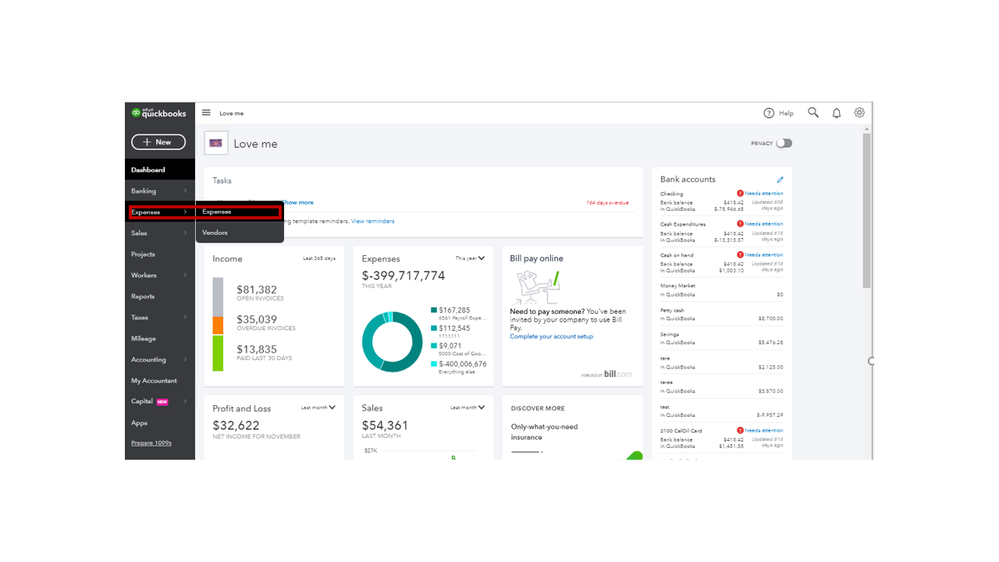Open the Sales card Last month dropdown
Image resolution: width=999 pixels, height=562 pixels.
coord(468,408)
